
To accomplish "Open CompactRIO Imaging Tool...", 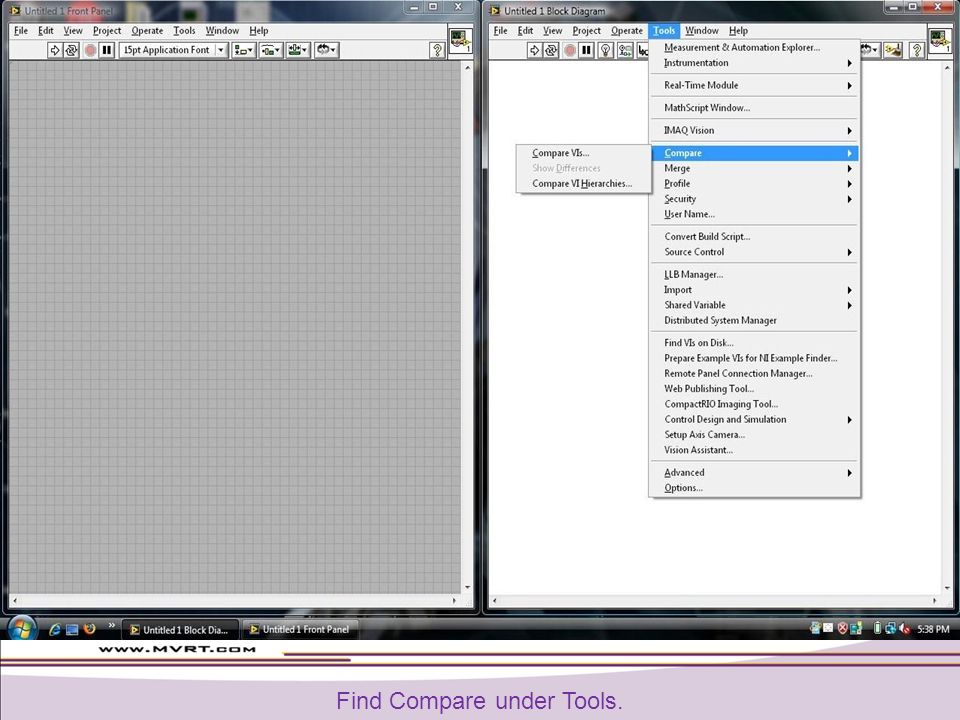I will tap(754, 404).
